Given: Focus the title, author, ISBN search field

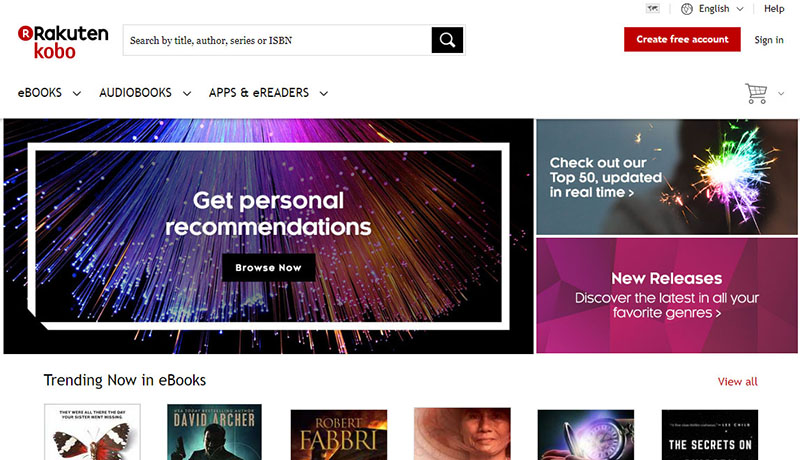Looking at the screenshot, I should point(278,40).
